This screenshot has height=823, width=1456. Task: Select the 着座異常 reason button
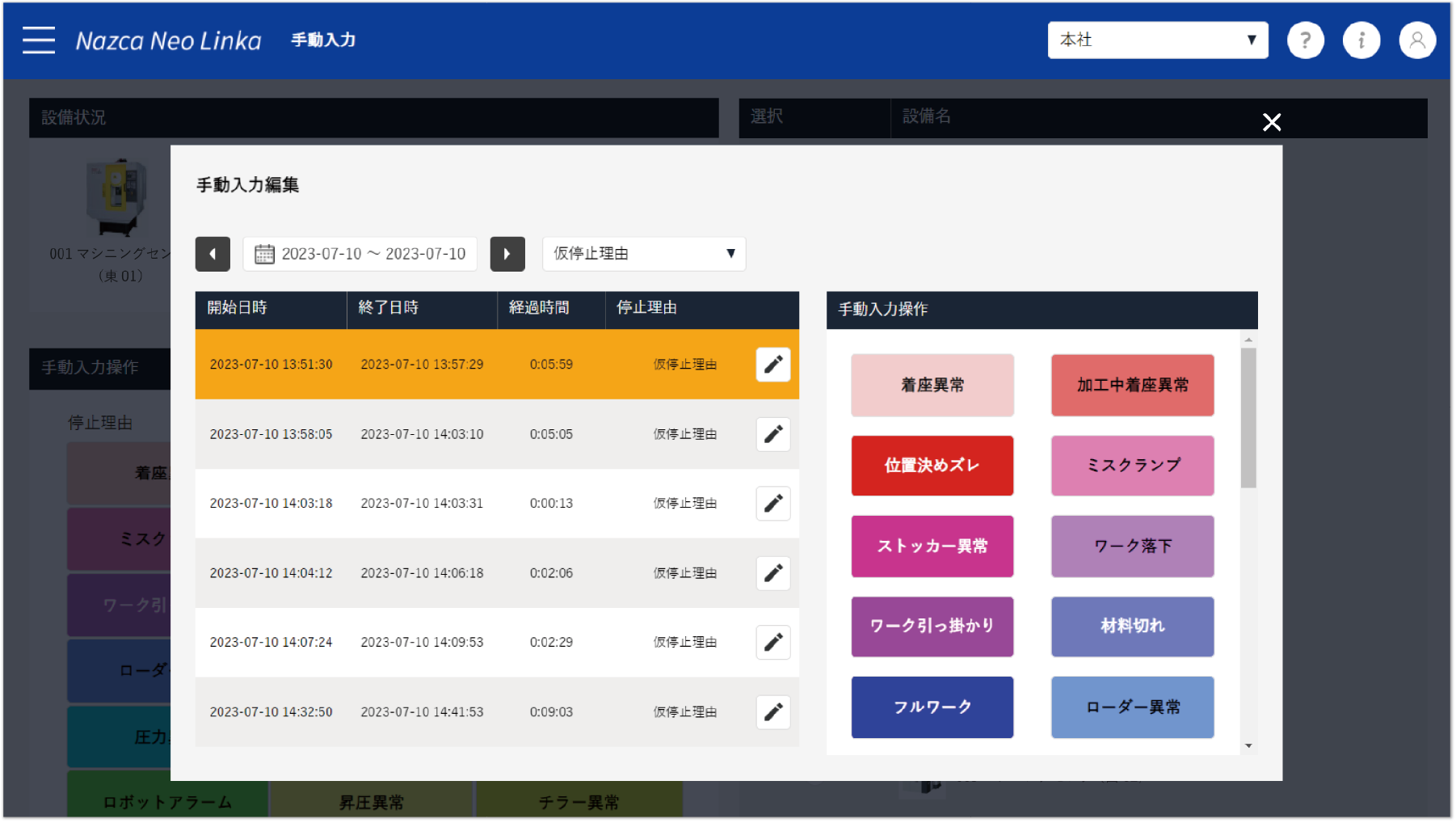[932, 386]
